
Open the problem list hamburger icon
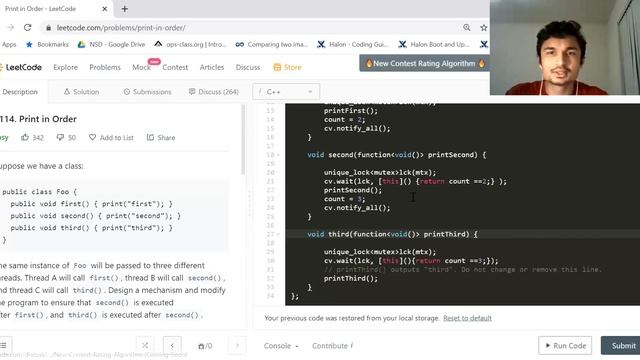(4, 346)
